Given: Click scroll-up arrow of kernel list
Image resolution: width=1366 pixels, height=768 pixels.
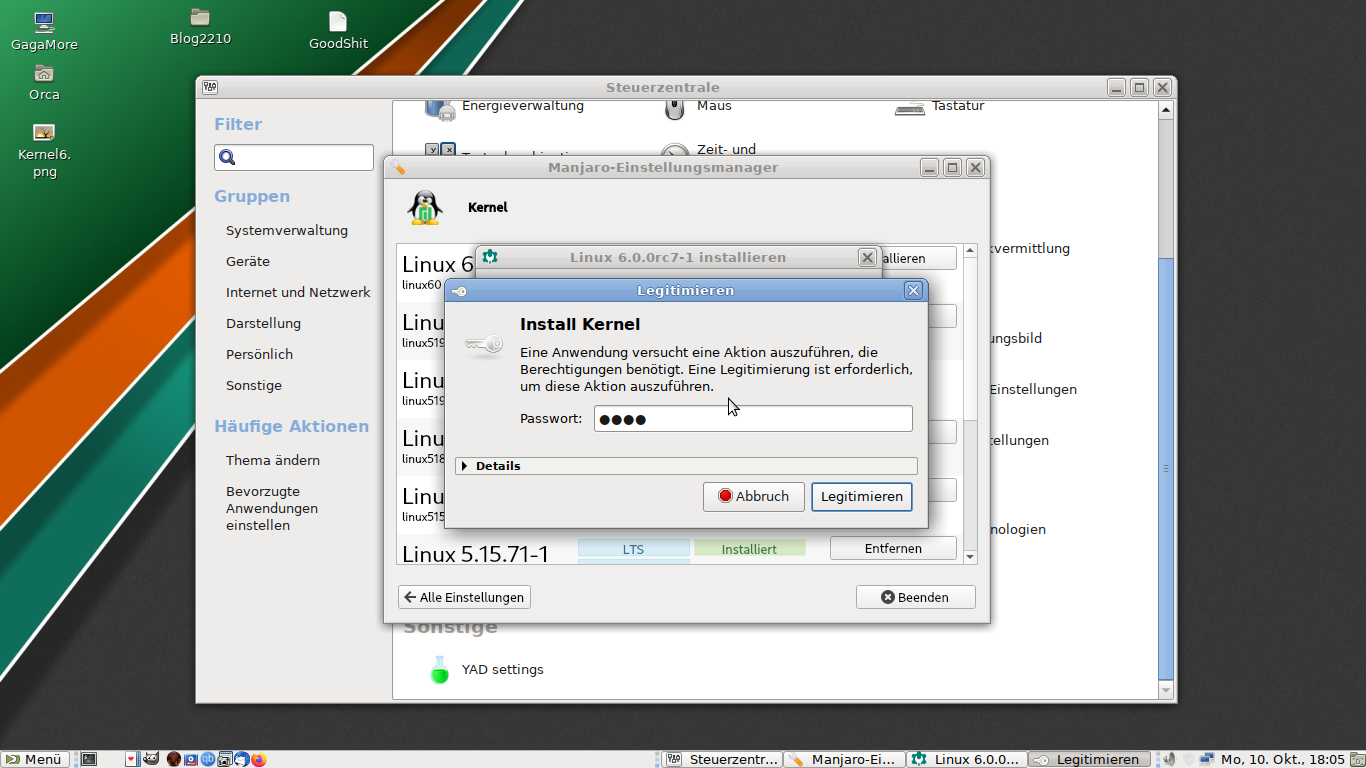Looking at the screenshot, I should 969,251.
